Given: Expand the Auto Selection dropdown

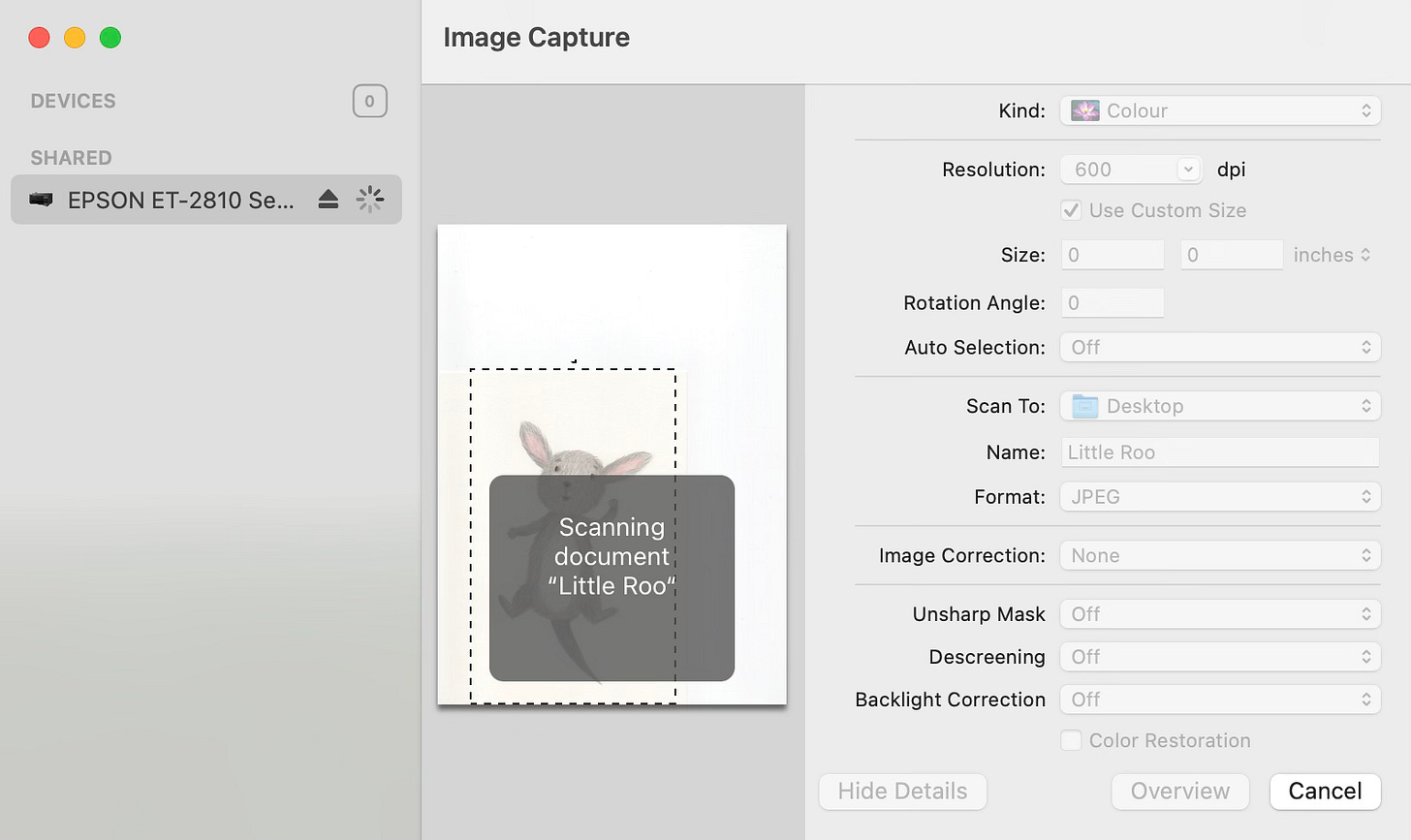Looking at the screenshot, I should click(1220, 347).
